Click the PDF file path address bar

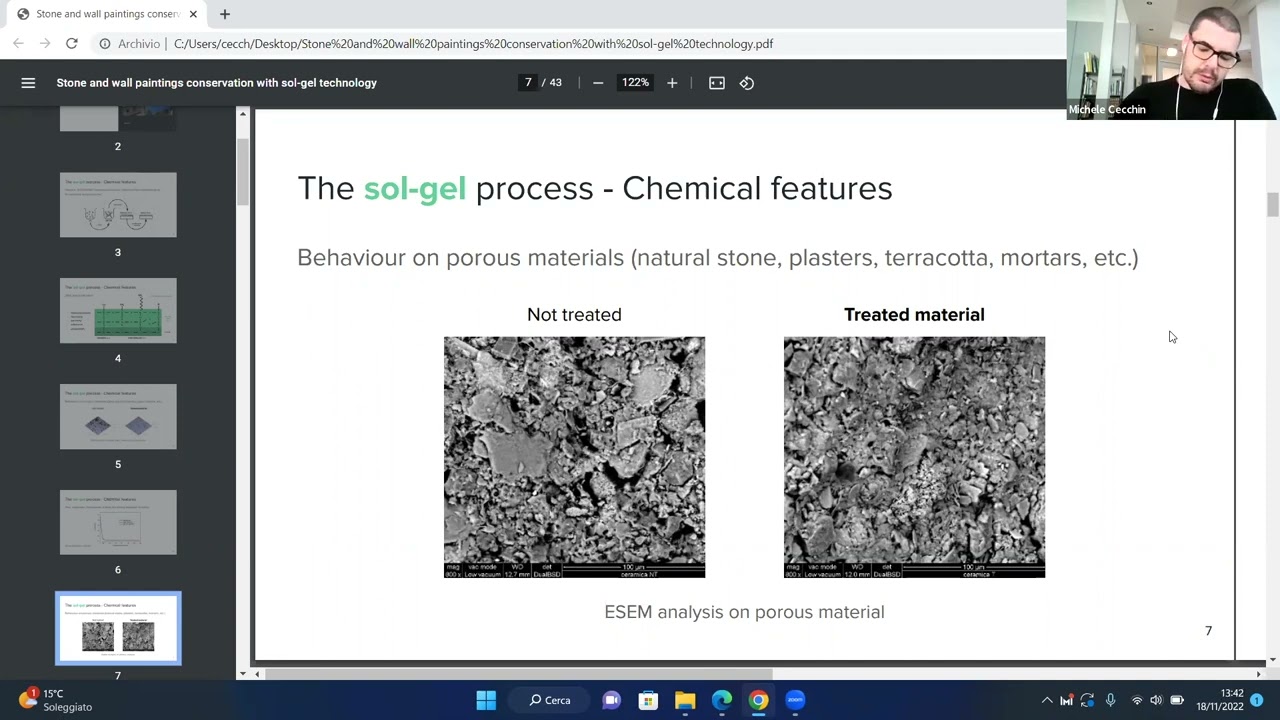(473, 44)
